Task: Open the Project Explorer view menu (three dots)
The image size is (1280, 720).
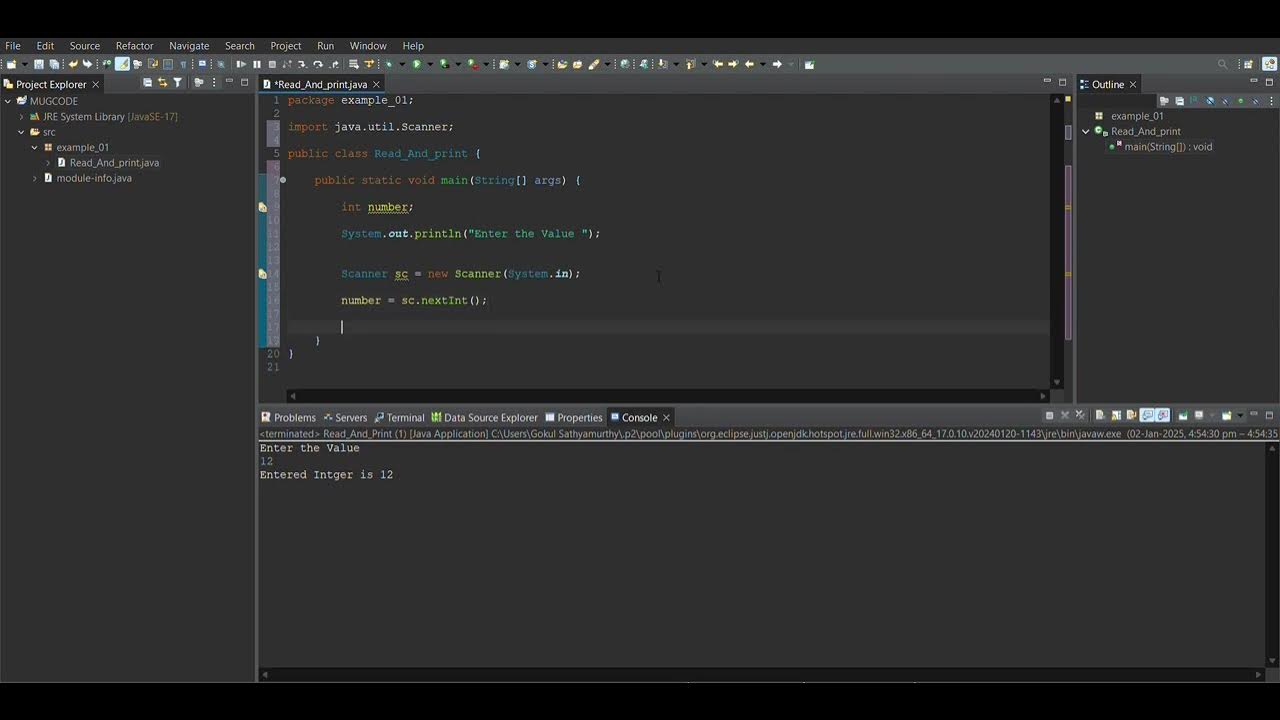Action: click(x=213, y=83)
